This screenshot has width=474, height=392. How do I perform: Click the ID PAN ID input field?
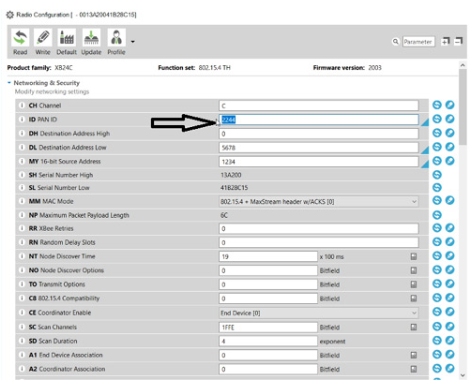(x=318, y=120)
